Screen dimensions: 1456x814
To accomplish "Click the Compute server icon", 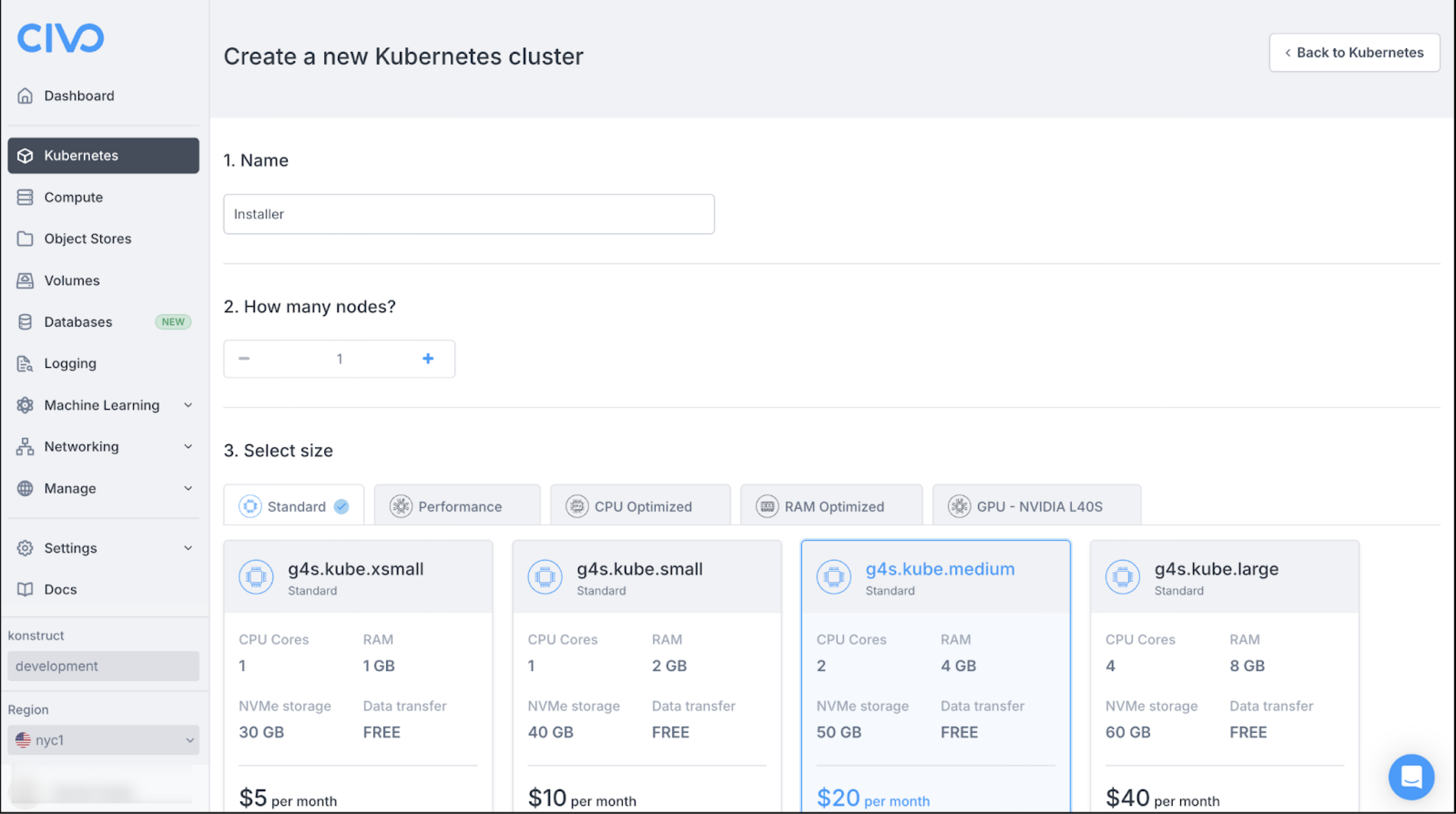I will [25, 197].
